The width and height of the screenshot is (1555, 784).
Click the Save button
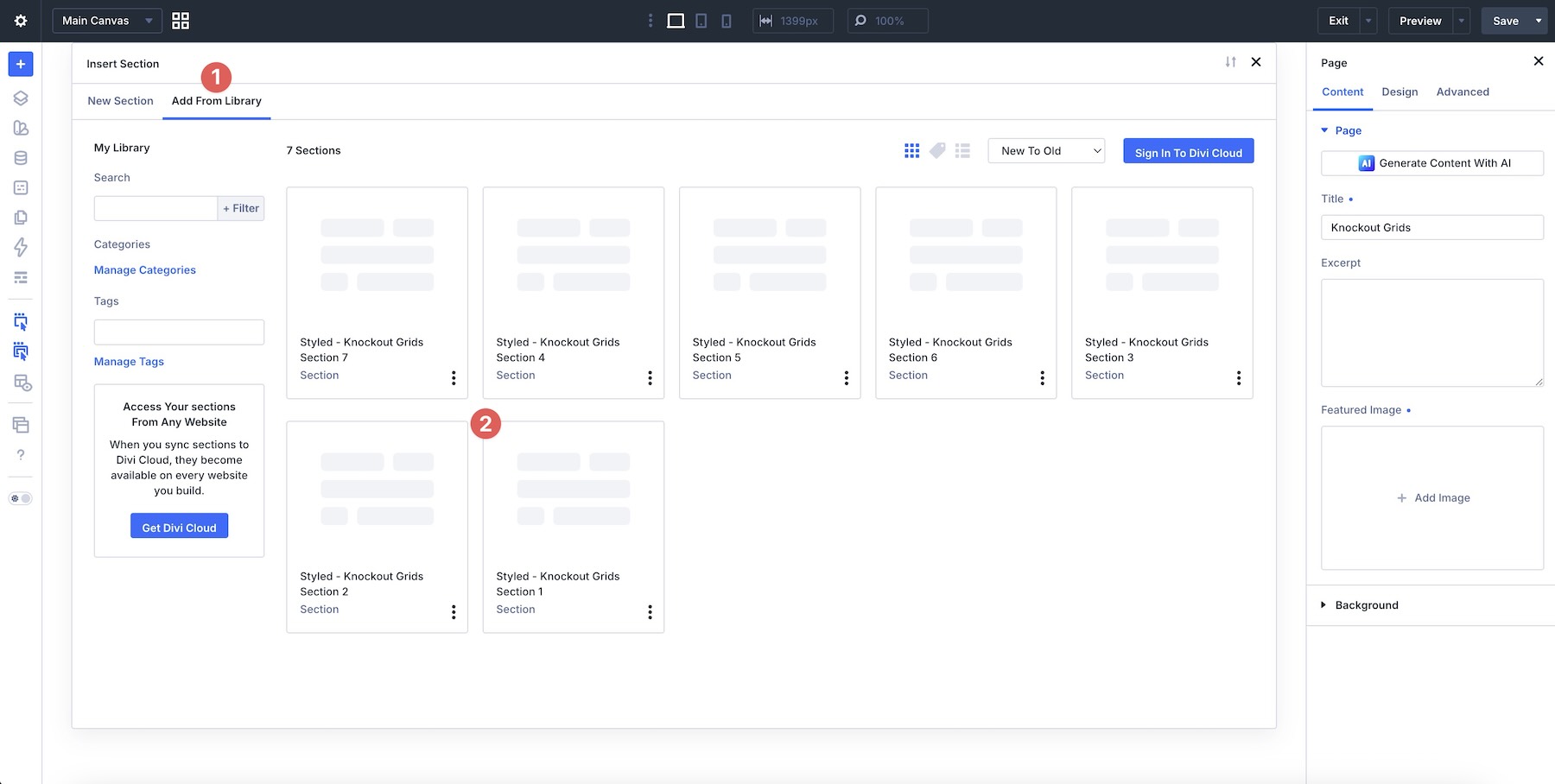click(x=1506, y=21)
